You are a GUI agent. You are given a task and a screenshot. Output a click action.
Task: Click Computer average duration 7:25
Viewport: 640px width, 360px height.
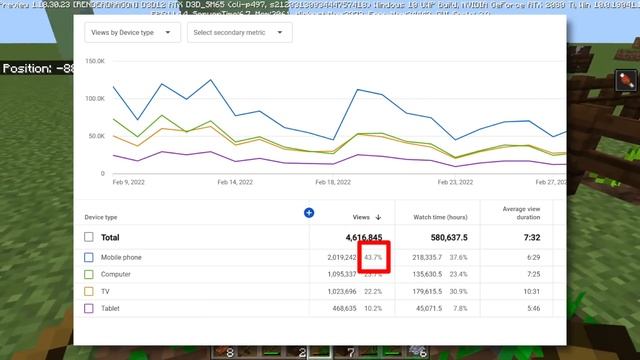tap(534, 274)
